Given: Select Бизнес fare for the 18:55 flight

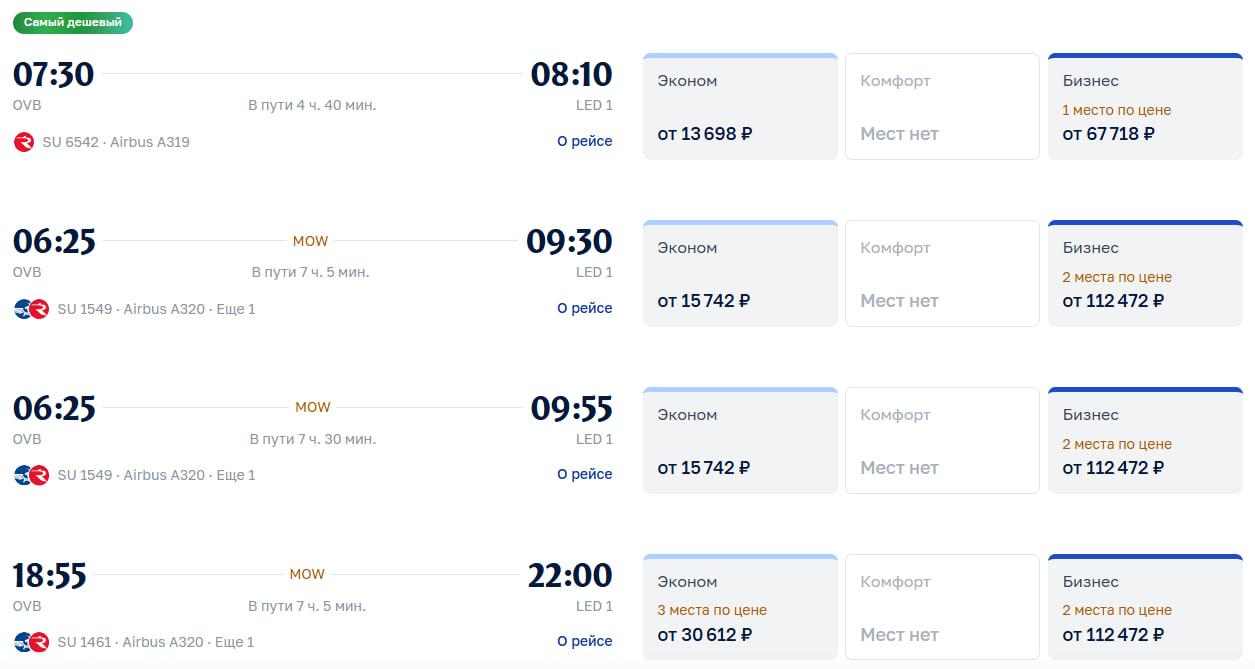Looking at the screenshot, I should click(1145, 608).
